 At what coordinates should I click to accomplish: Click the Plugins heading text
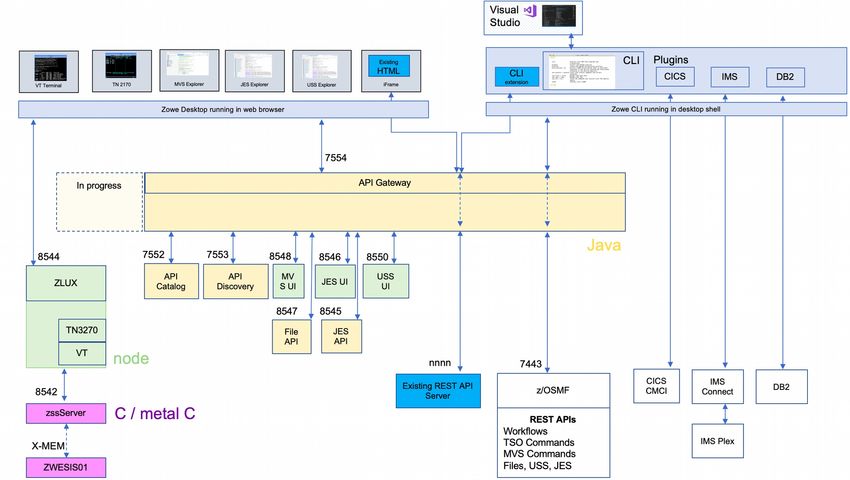(671, 60)
